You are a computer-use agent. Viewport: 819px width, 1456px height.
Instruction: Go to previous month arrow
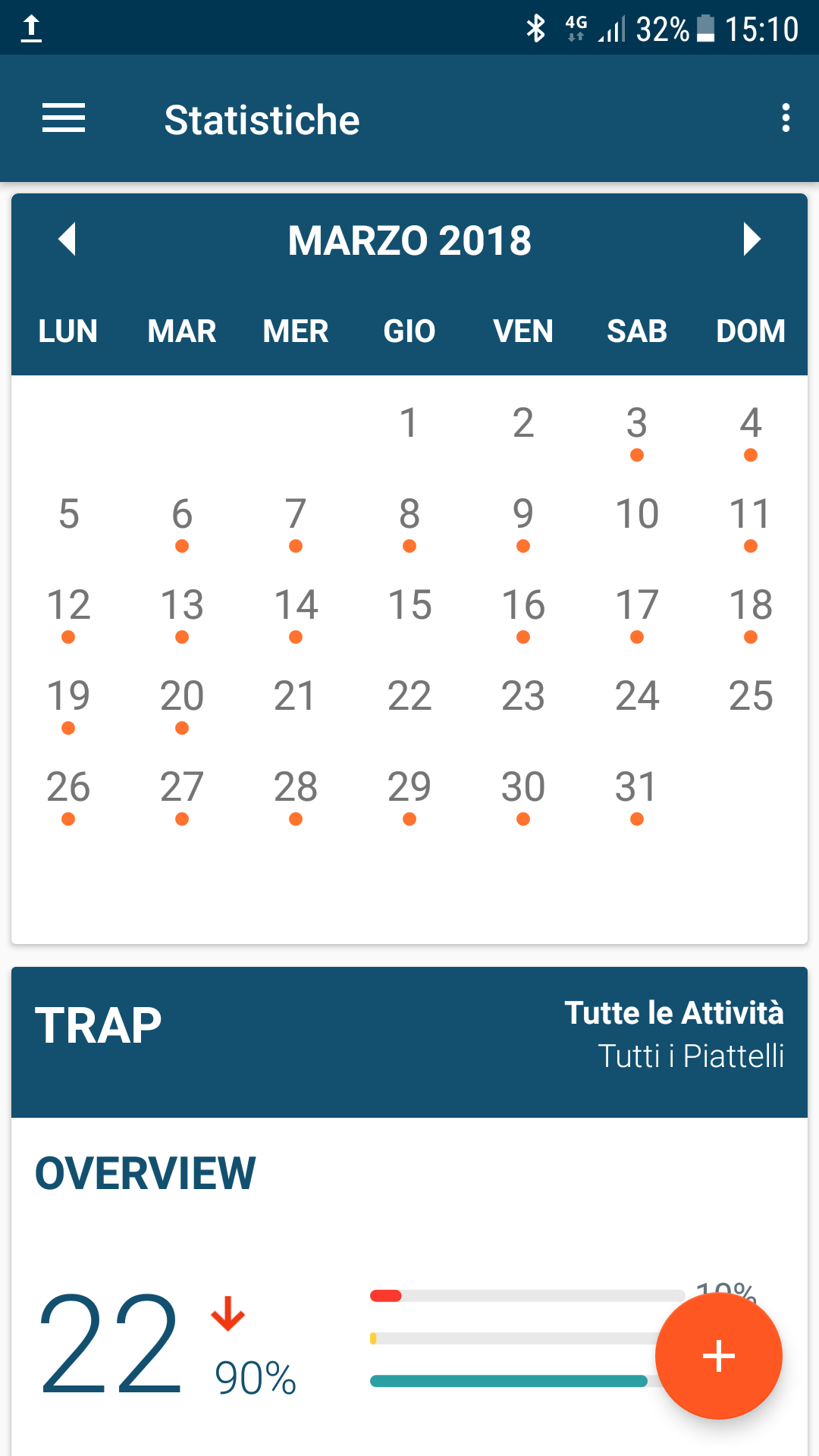[67, 239]
